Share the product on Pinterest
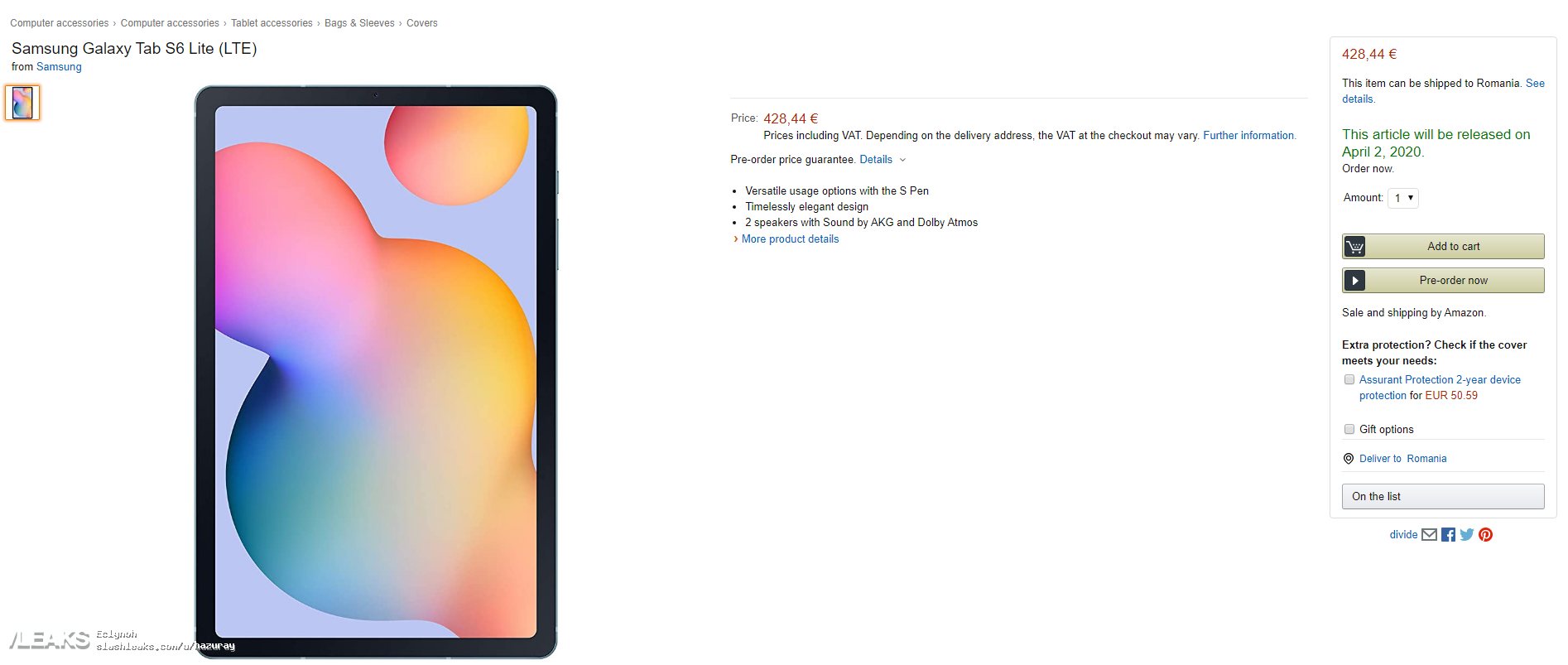 1486,535
